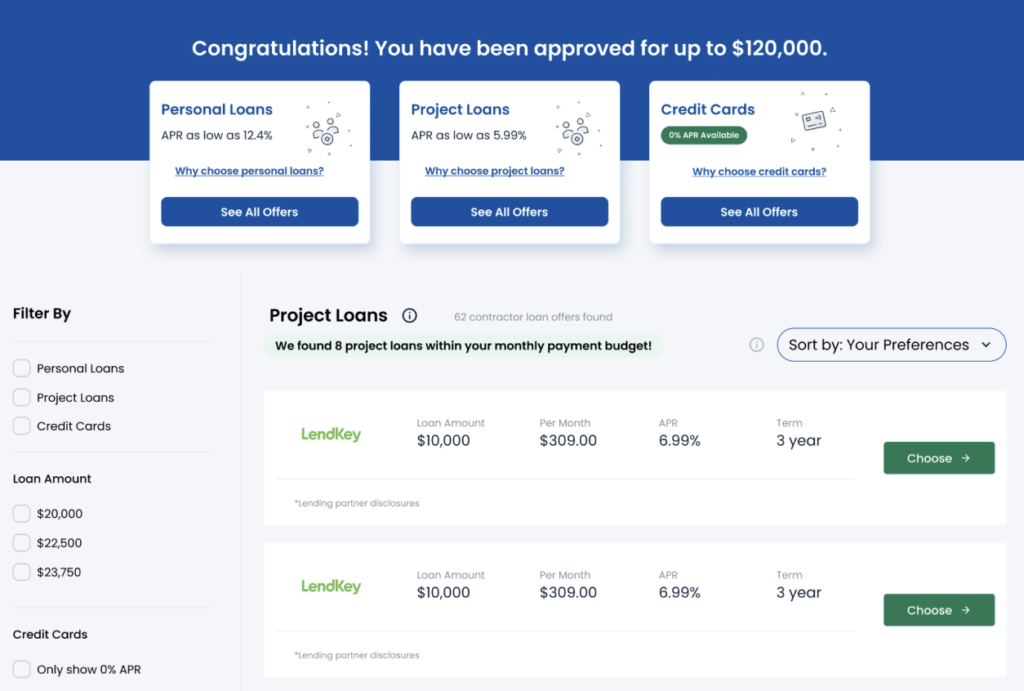
Task: Click the Personal Loans coins illustration icon
Action: [x=324, y=126]
